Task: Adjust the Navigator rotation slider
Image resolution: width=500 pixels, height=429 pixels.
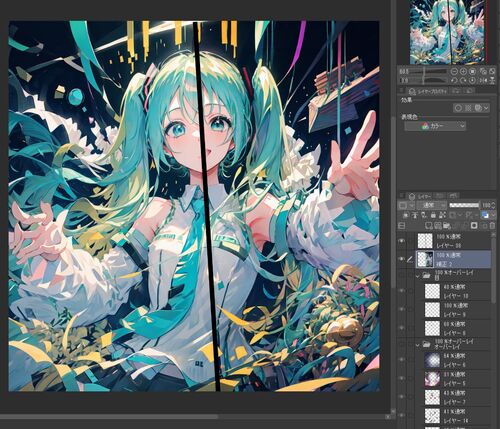Action: coord(428,80)
